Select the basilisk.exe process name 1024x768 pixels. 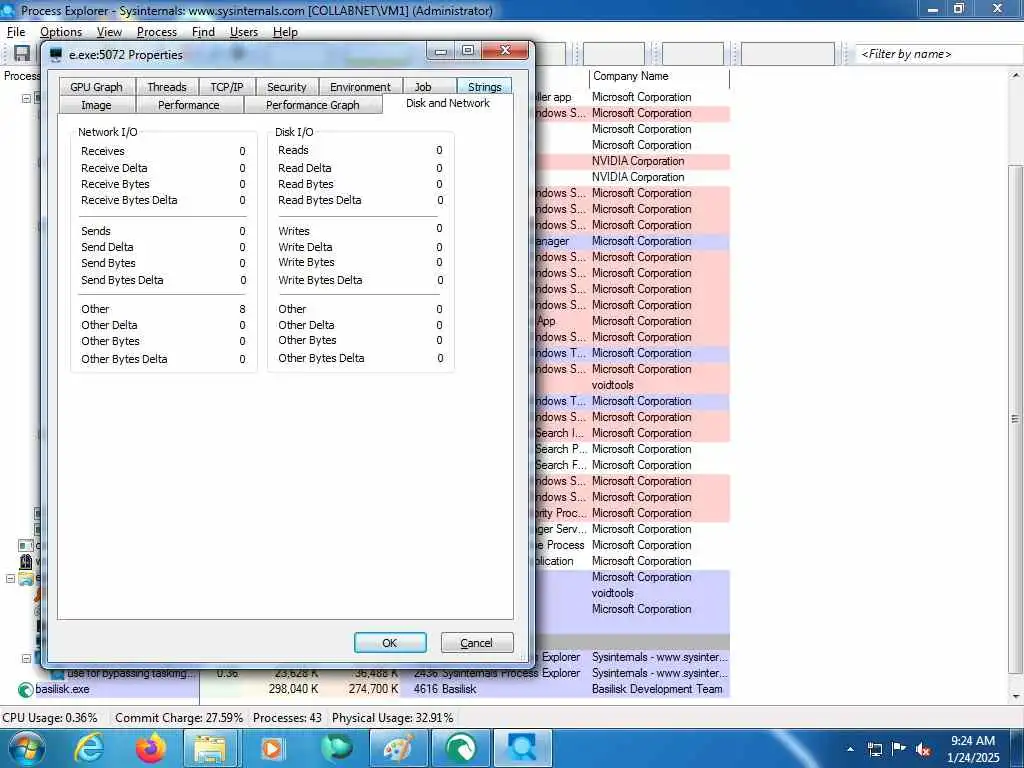[x=62, y=689]
